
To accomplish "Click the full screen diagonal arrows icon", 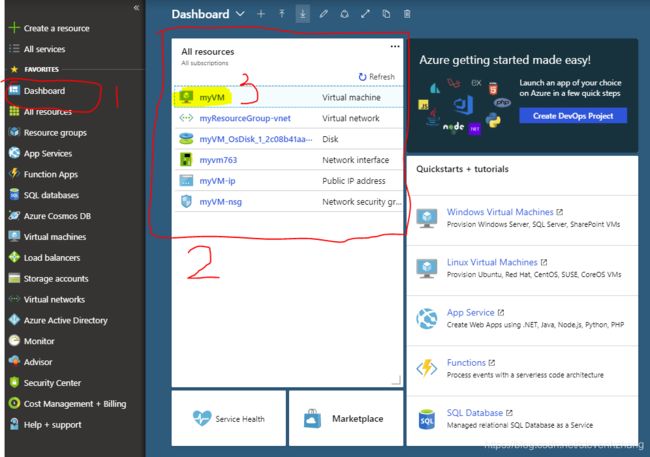I will 365,14.
